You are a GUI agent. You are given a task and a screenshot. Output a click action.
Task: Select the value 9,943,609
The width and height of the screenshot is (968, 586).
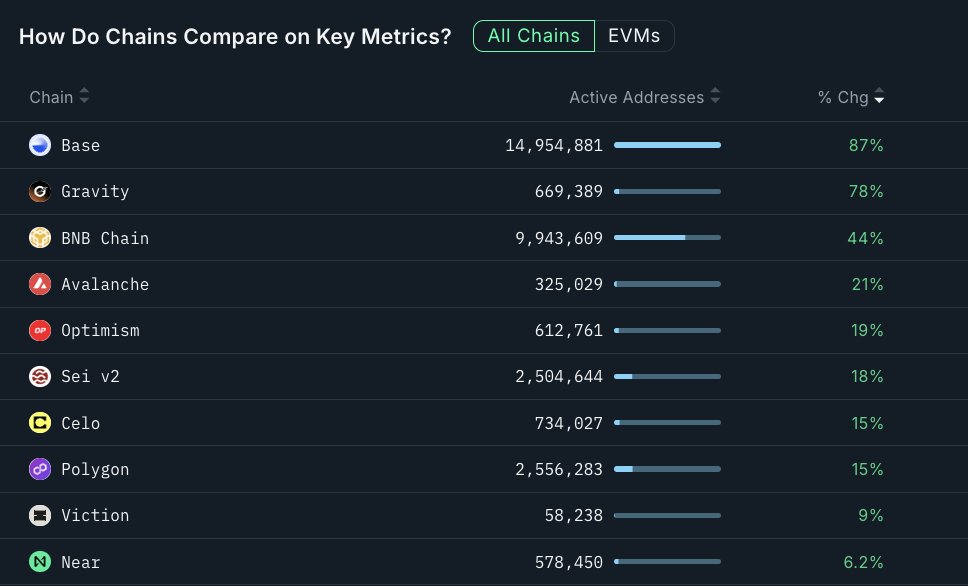click(x=559, y=238)
